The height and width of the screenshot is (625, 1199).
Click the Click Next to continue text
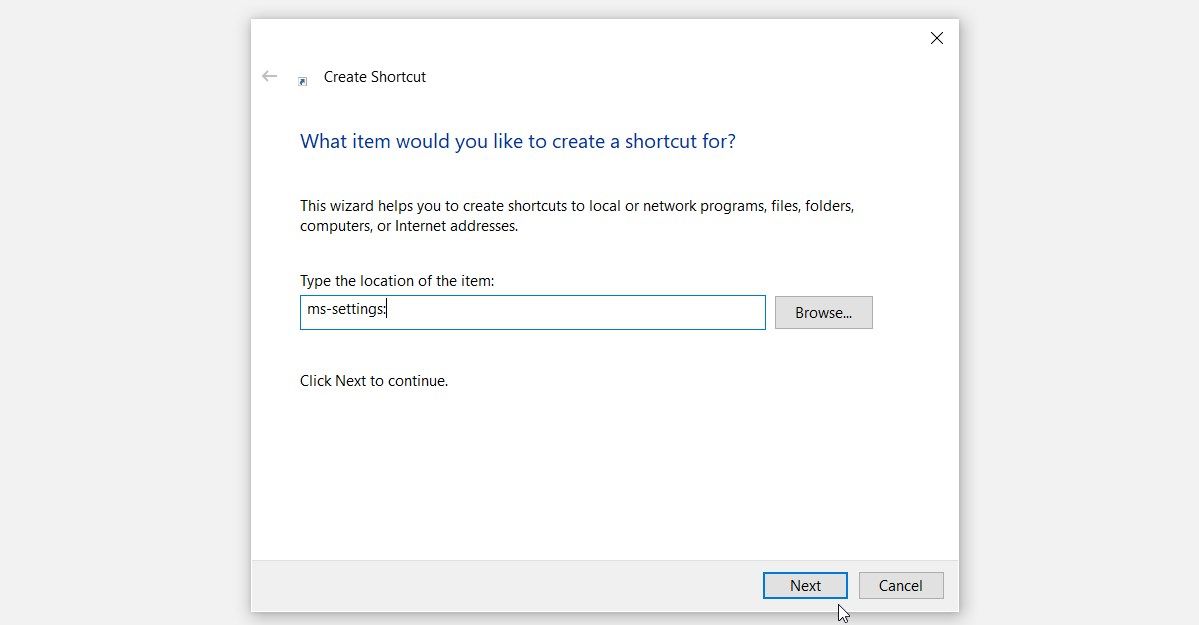(374, 381)
